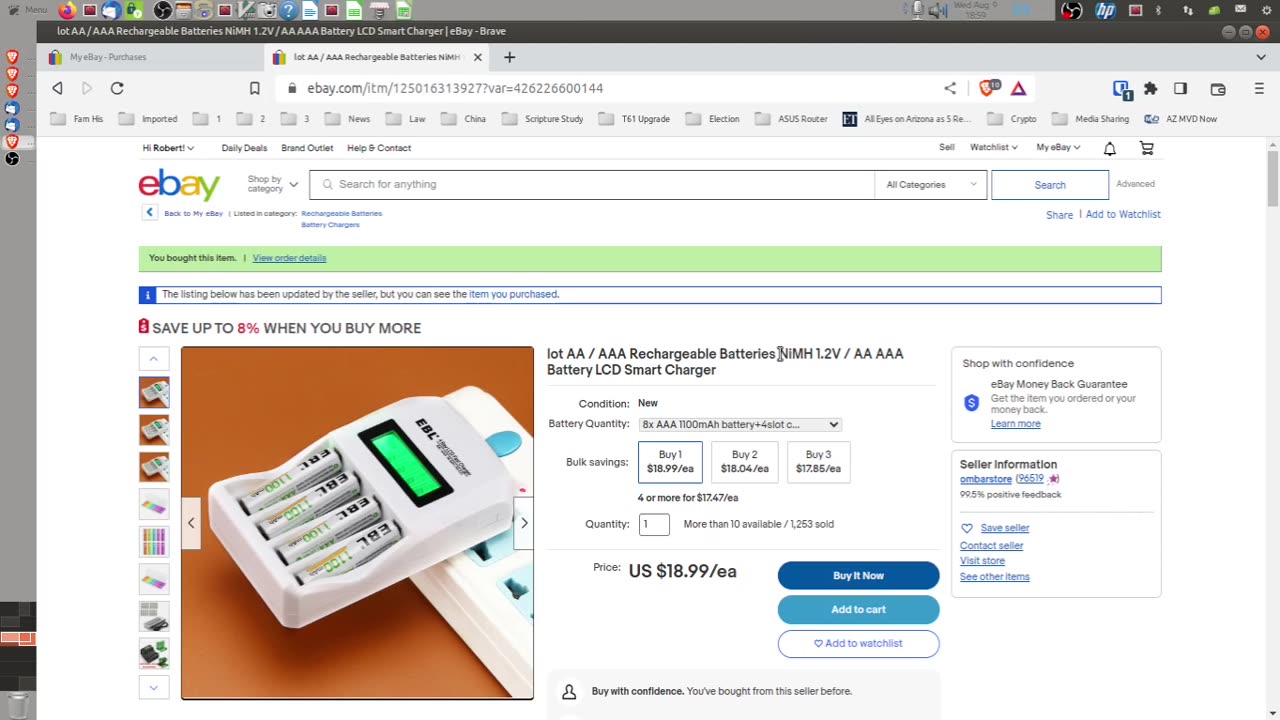Bookmark this page with the bookmark icon
This screenshot has height=720, width=1280.
(255, 88)
